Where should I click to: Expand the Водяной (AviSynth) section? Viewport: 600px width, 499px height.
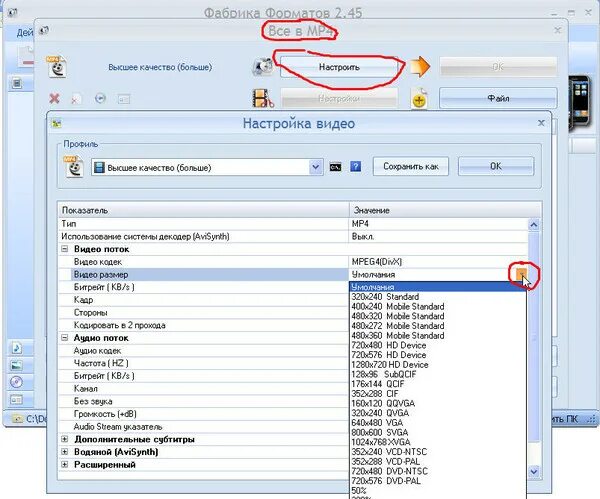coord(65,452)
